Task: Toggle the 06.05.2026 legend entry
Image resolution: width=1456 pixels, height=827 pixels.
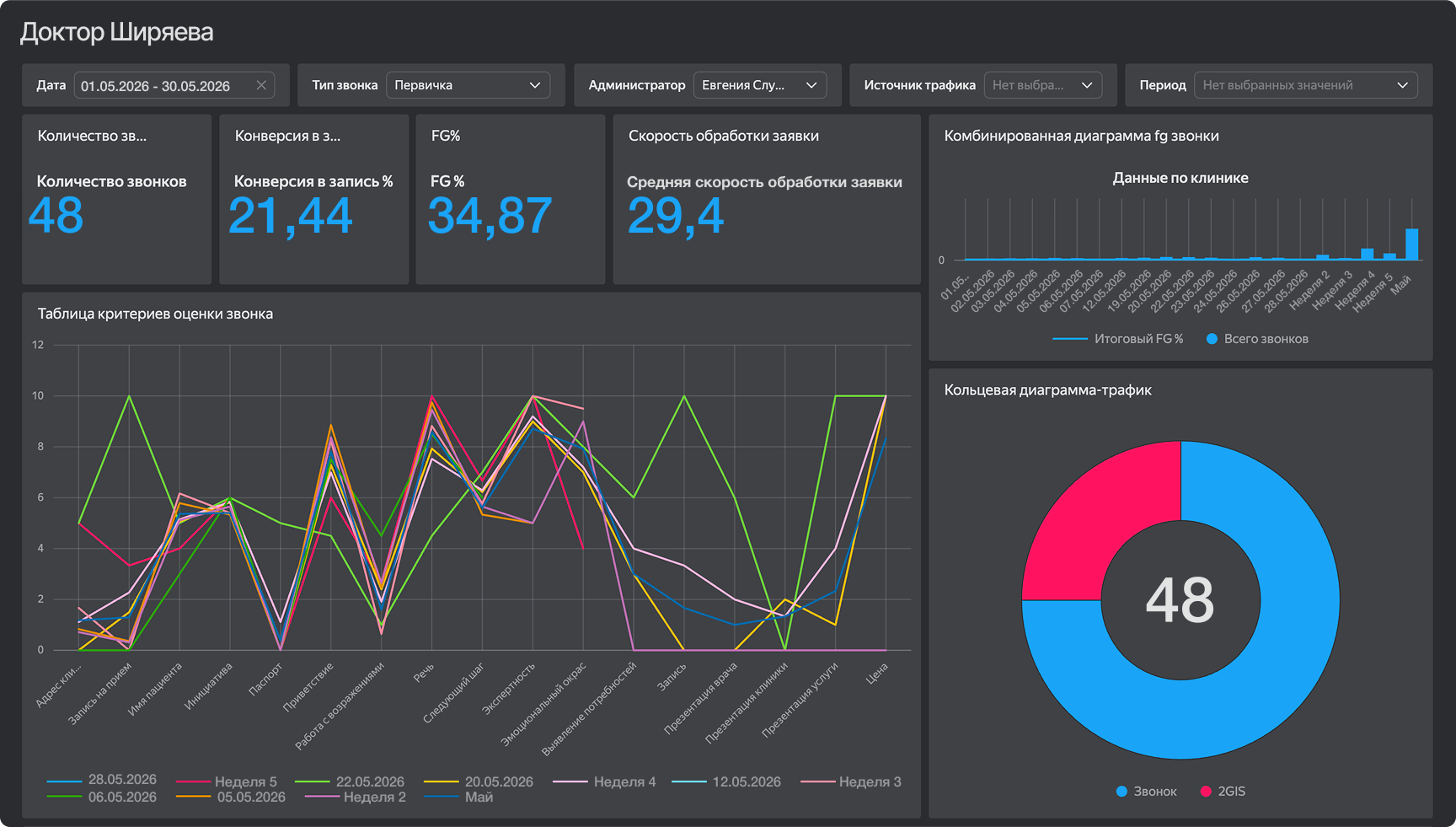Action: [102, 797]
